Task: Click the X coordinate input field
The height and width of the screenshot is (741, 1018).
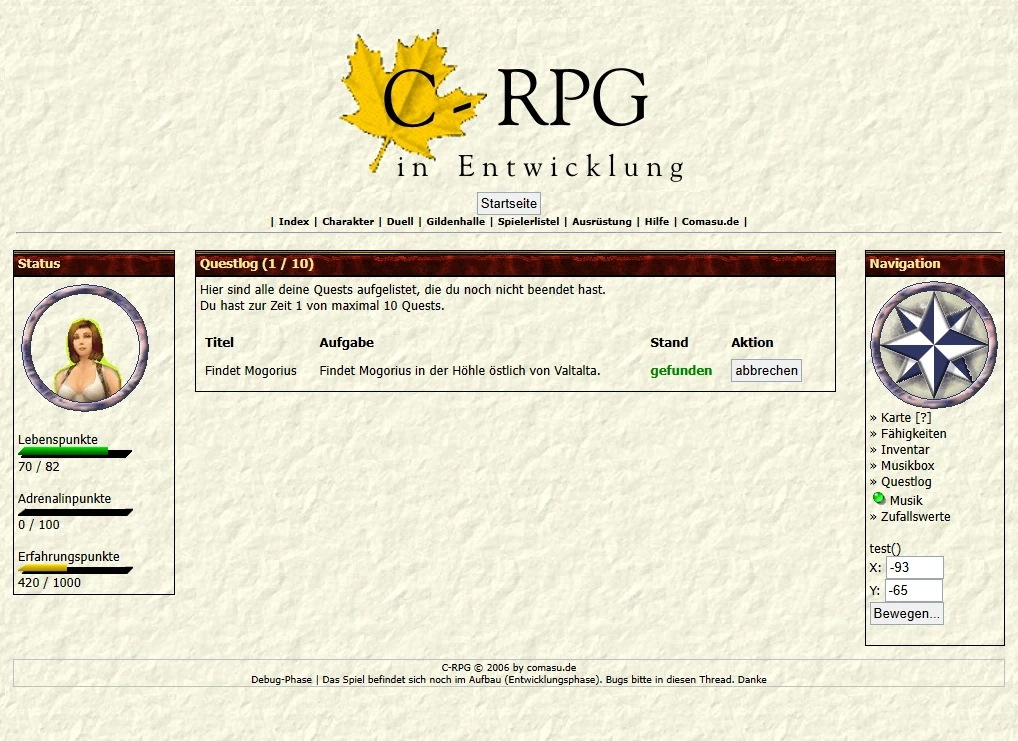Action: 914,567
